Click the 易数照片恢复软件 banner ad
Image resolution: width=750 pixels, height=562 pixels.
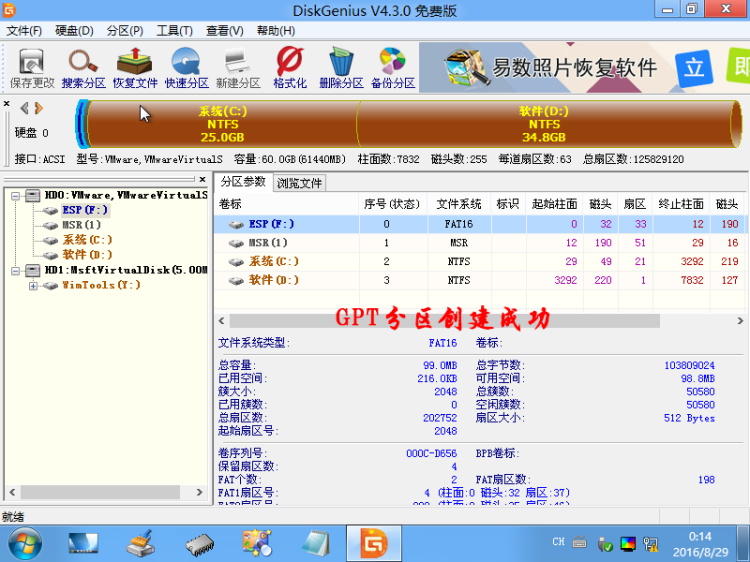[585, 67]
